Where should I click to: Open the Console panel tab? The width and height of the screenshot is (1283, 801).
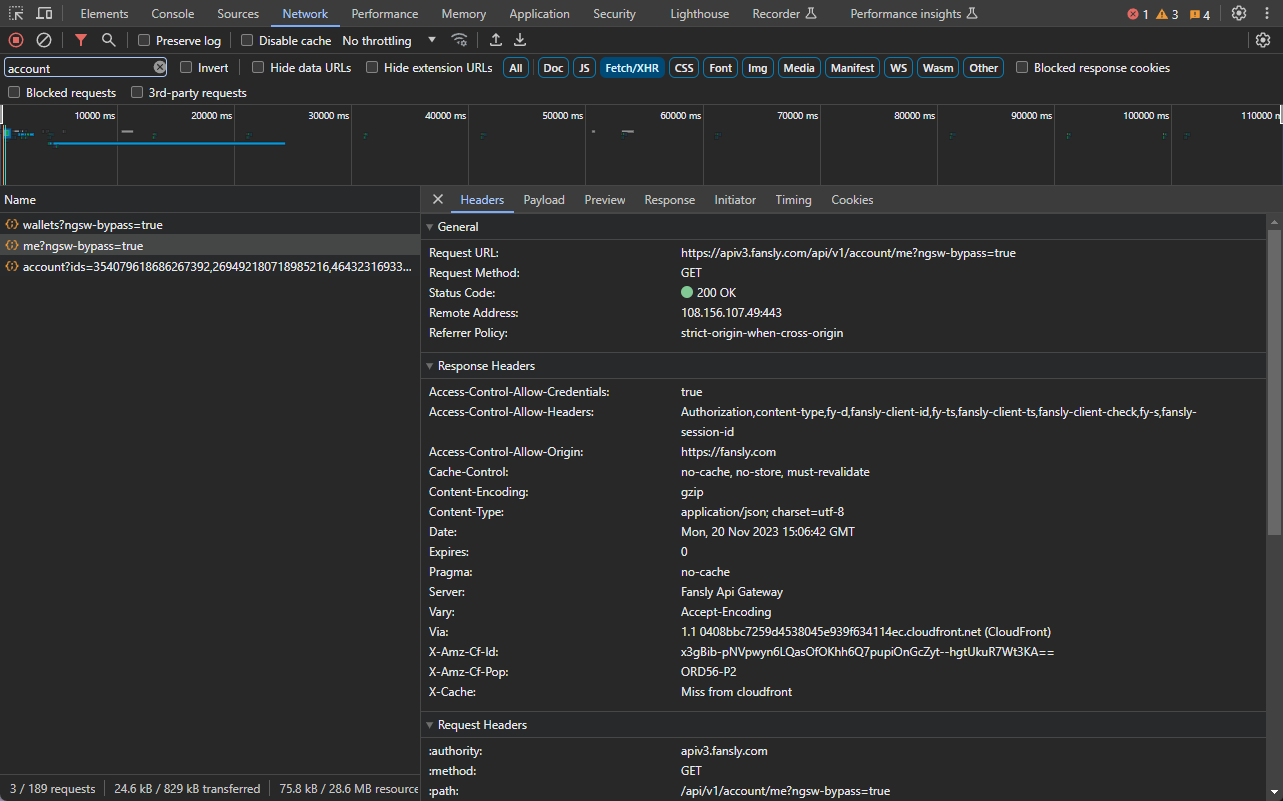click(173, 14)
